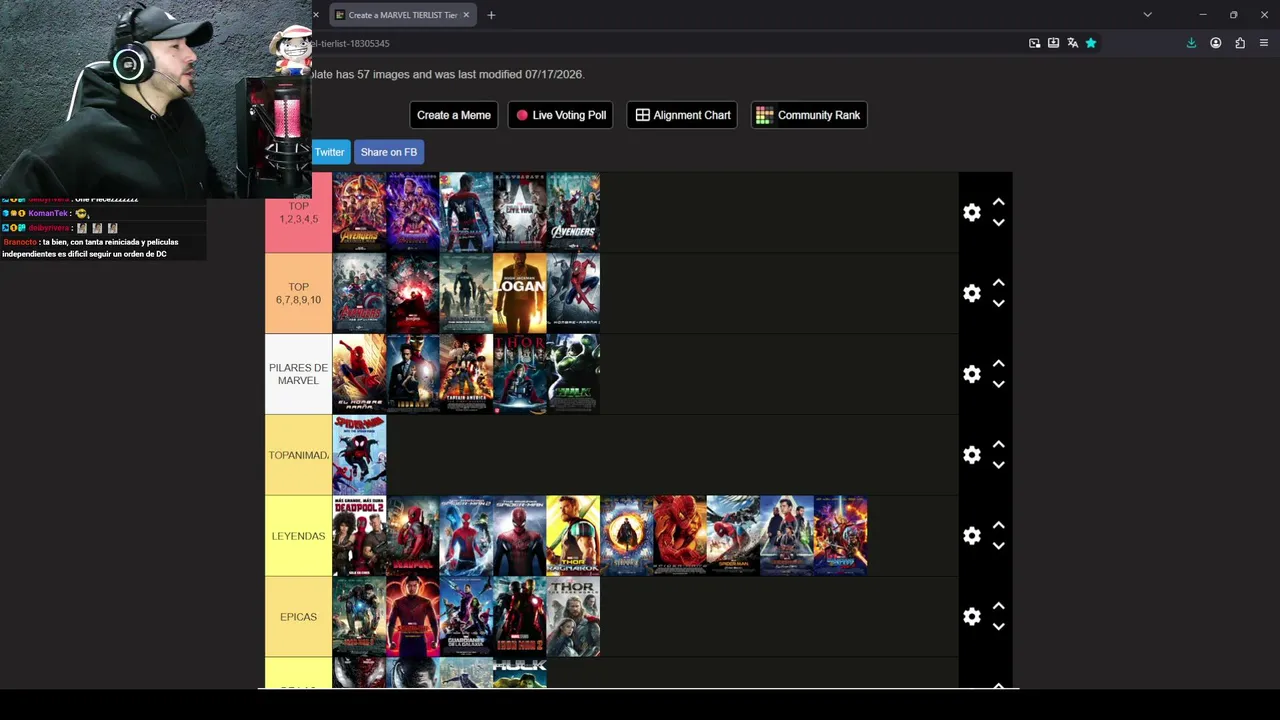Image resolution: width=1280 pixels, height=720 pixels.
Task: Click the LEYENDAS tier label
Action: point(298,536)
